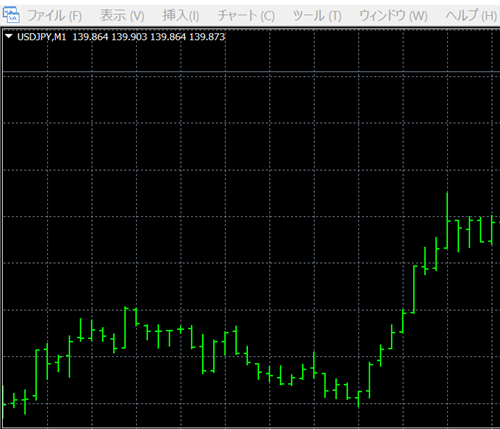Open the ファイル (F) menu

[x=54, y=16]
